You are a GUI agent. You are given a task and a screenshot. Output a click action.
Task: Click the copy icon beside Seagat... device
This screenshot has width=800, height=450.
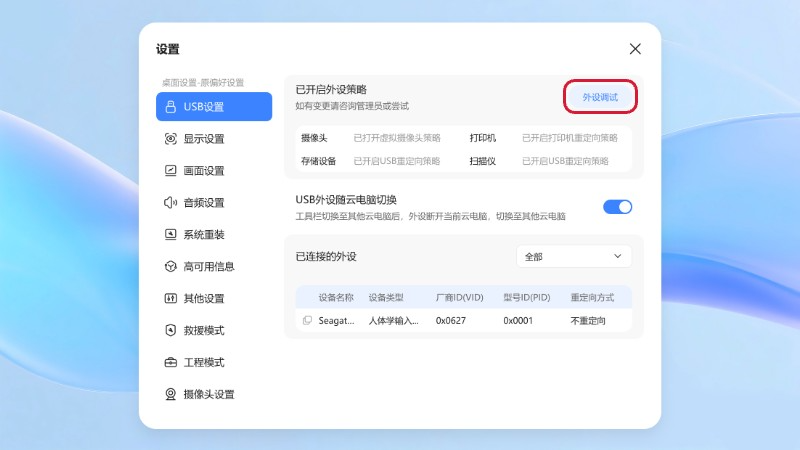(x=307, y=320)
